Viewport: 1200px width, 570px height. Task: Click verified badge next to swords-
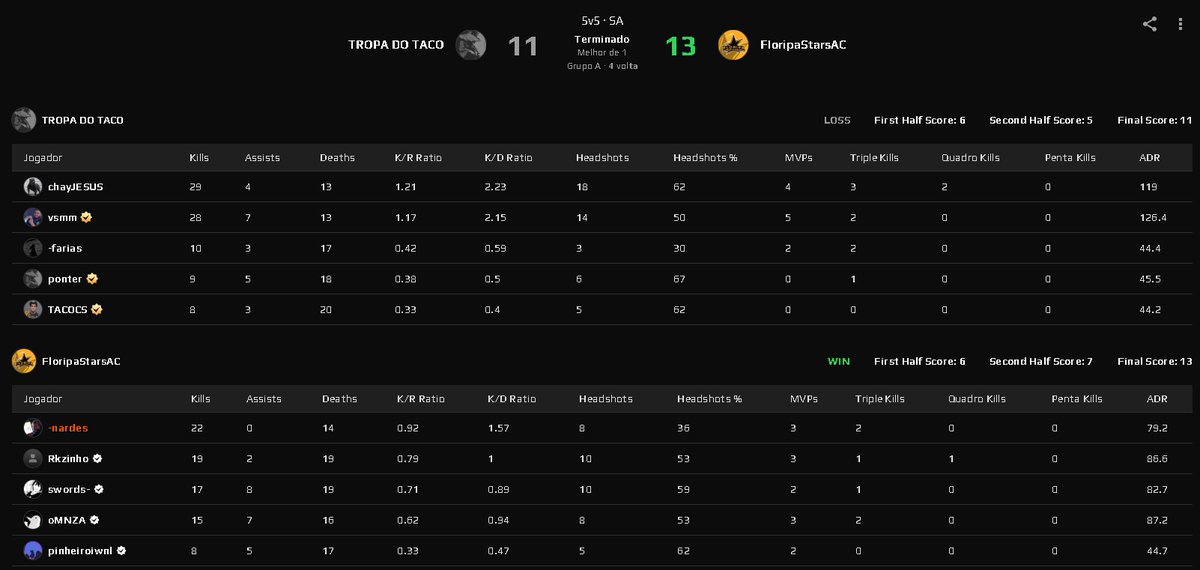coord(99,490)
